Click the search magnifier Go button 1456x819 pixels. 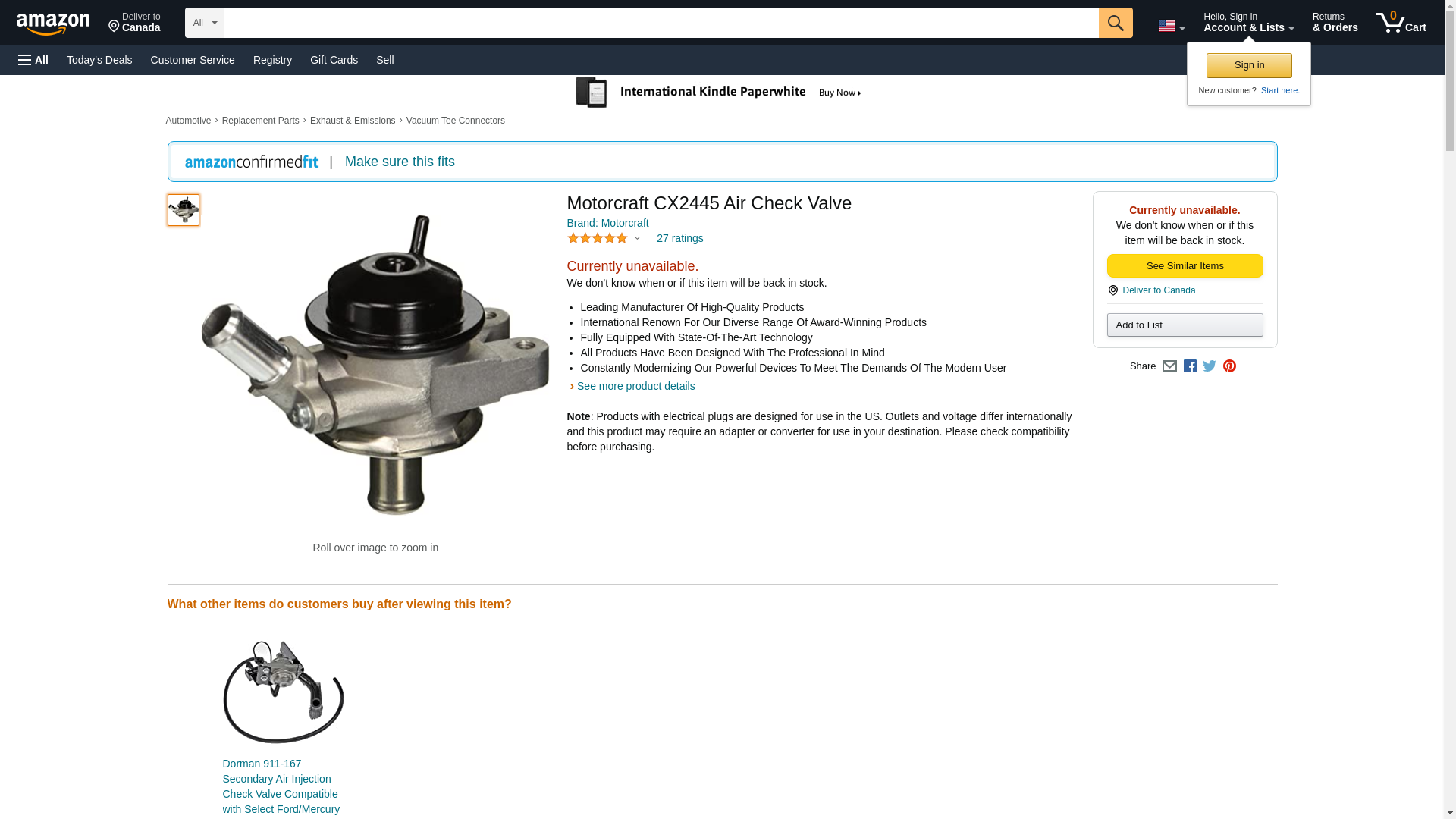[1116, 23]
